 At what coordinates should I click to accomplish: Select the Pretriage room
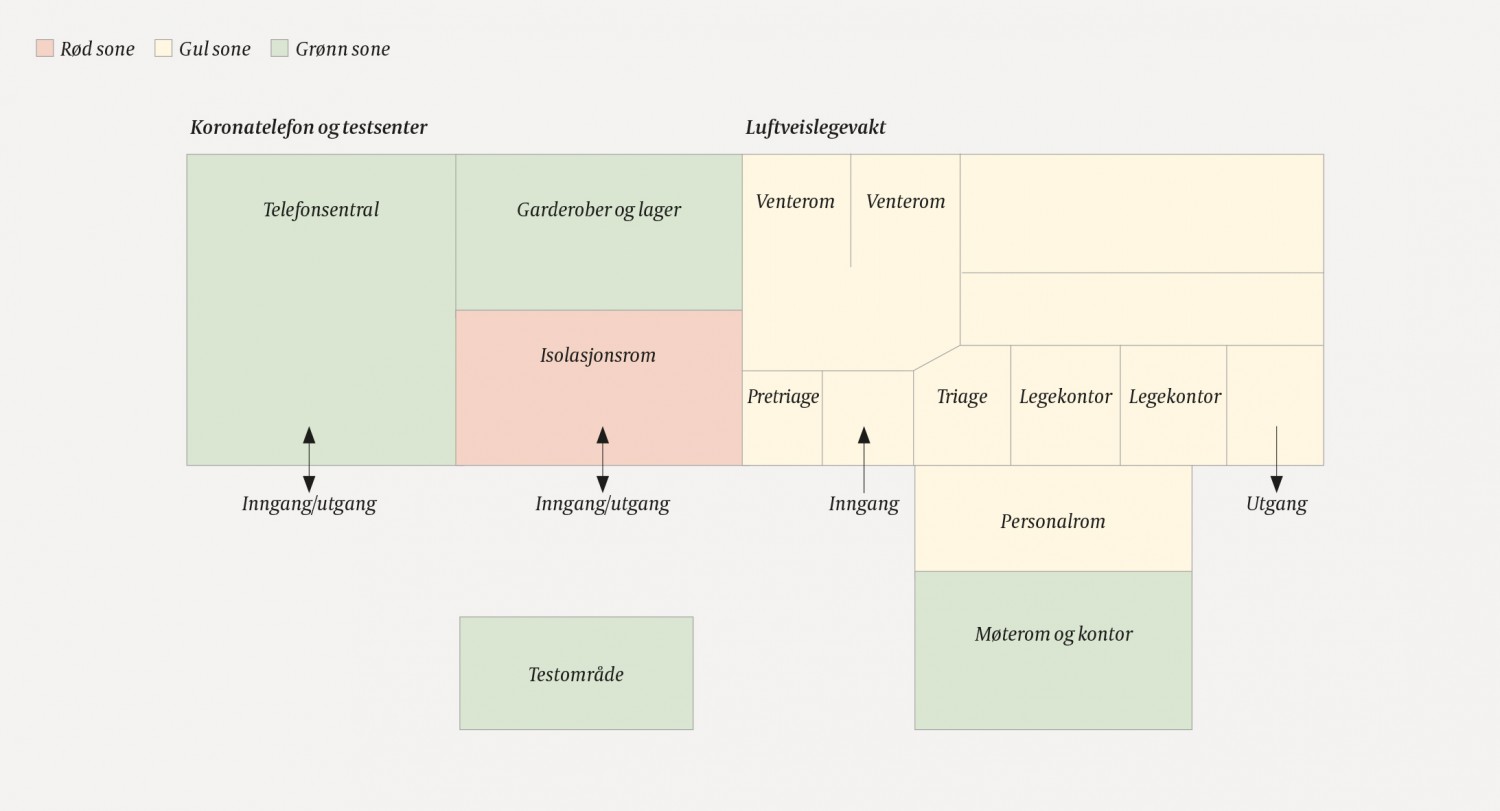coord(783,397)
